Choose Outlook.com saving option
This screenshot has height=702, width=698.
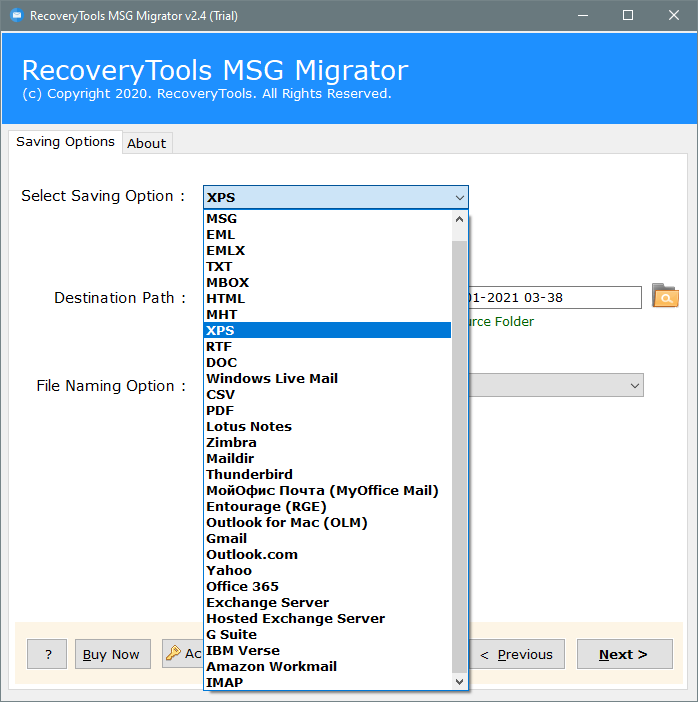[x=327, y=555]
